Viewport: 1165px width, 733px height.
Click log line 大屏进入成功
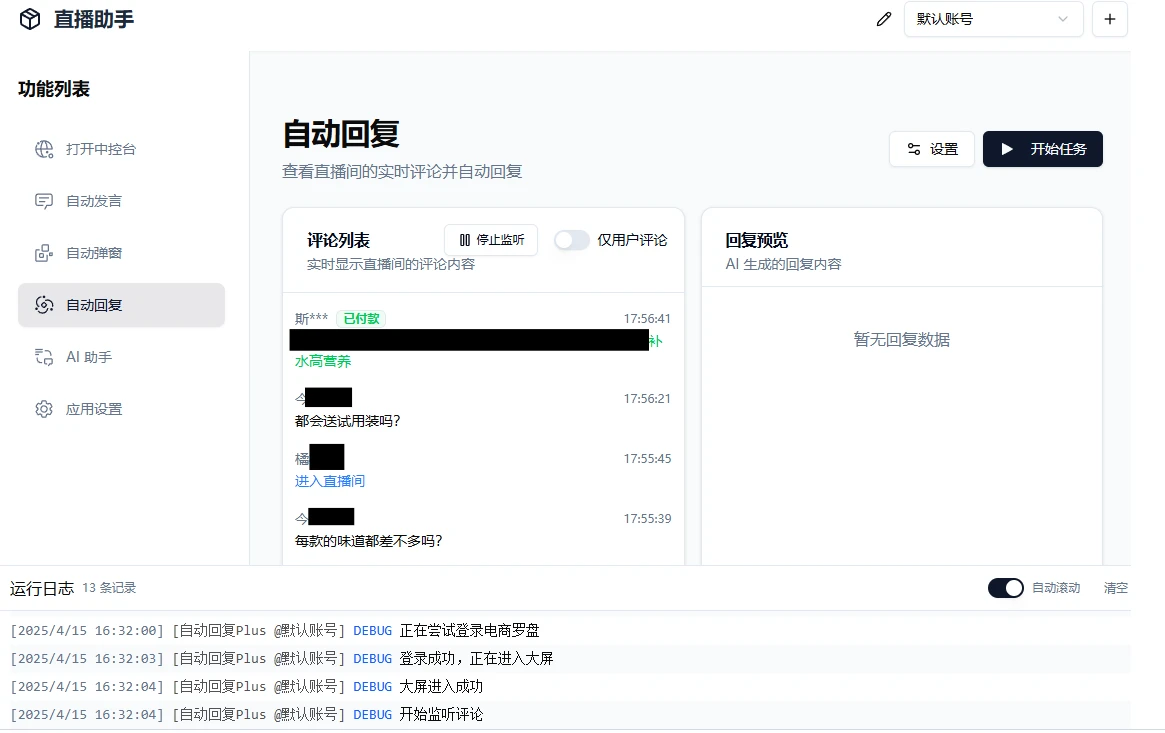click(441, 687)
